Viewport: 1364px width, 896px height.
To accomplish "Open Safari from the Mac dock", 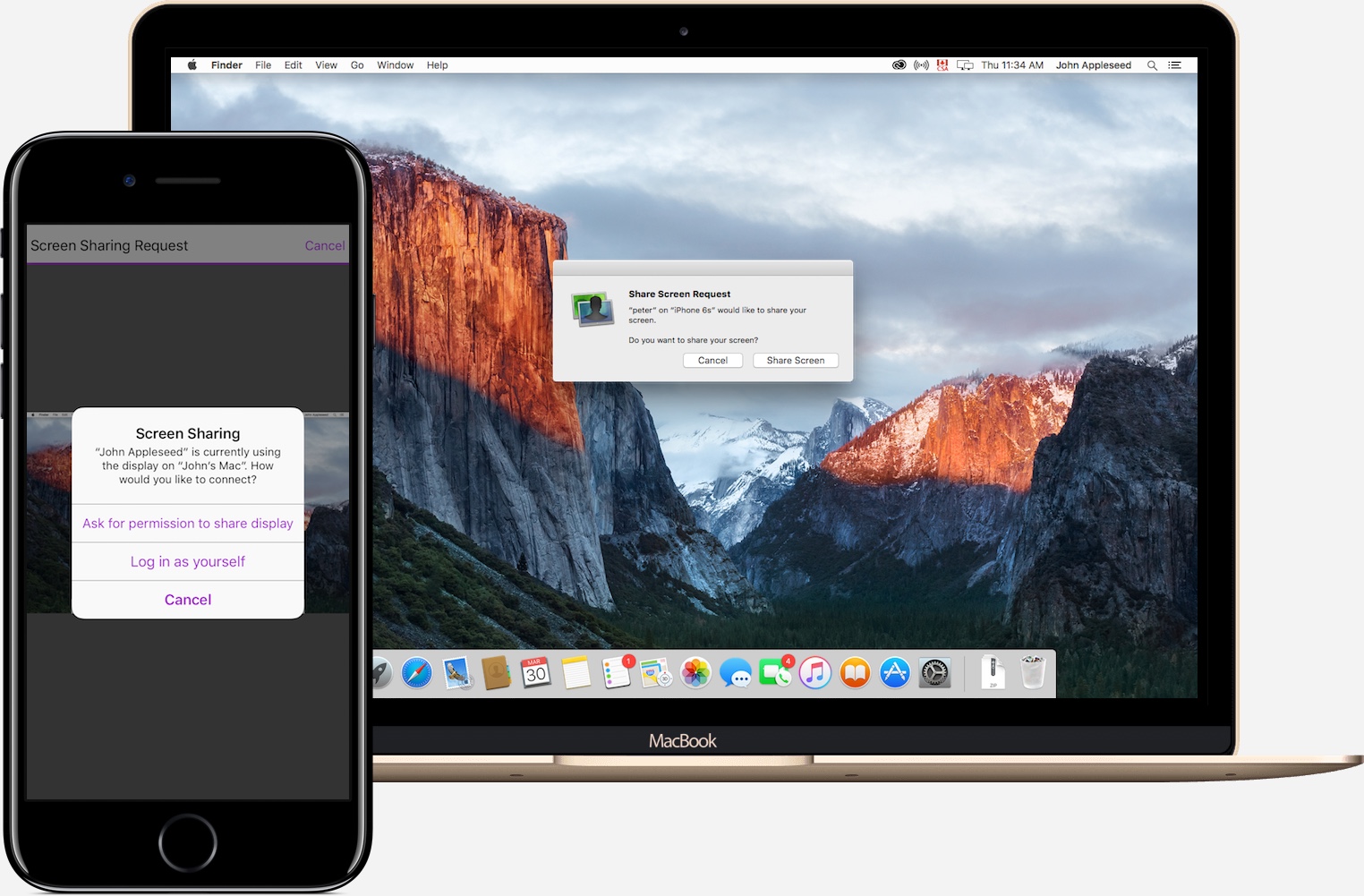I will [417, 673].
